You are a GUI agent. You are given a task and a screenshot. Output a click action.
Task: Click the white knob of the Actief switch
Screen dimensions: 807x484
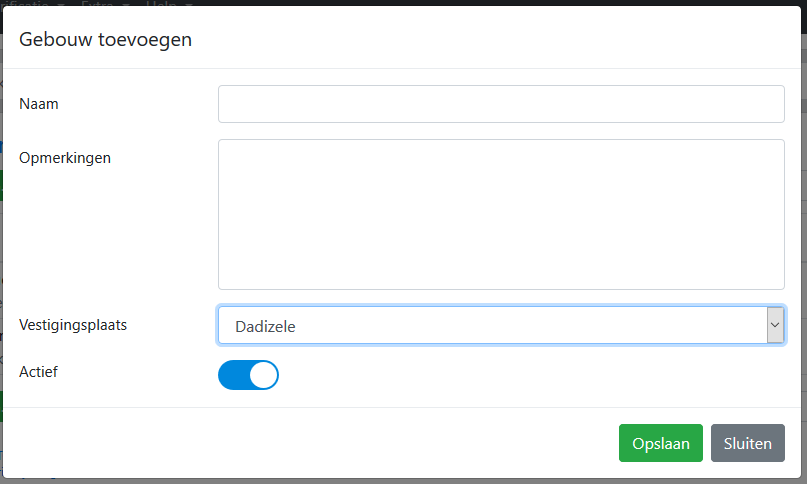point(263,375)
